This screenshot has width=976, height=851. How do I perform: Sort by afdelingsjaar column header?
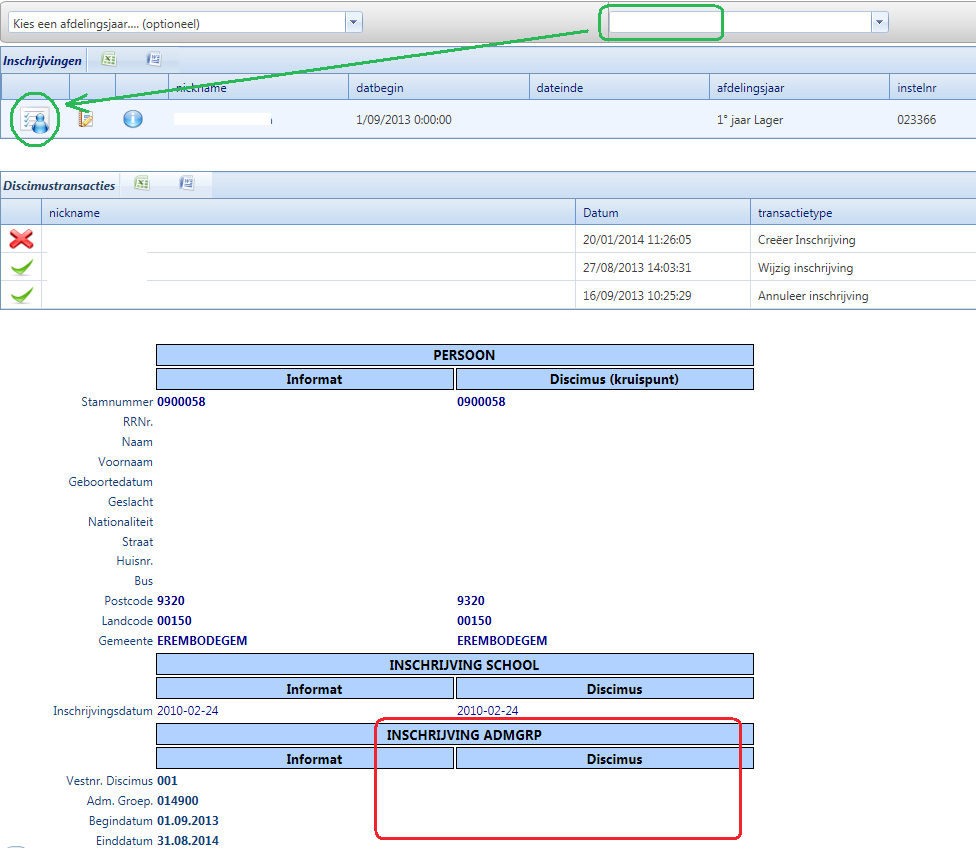(797, 88)
